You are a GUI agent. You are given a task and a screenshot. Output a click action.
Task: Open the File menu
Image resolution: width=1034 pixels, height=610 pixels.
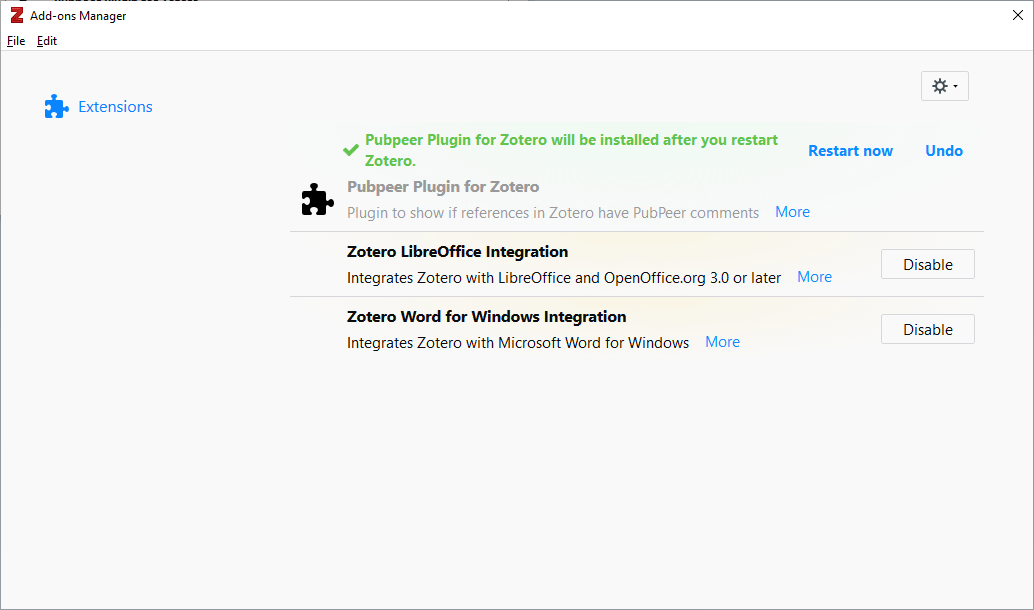pyautogui.click(x=16, y=41)
